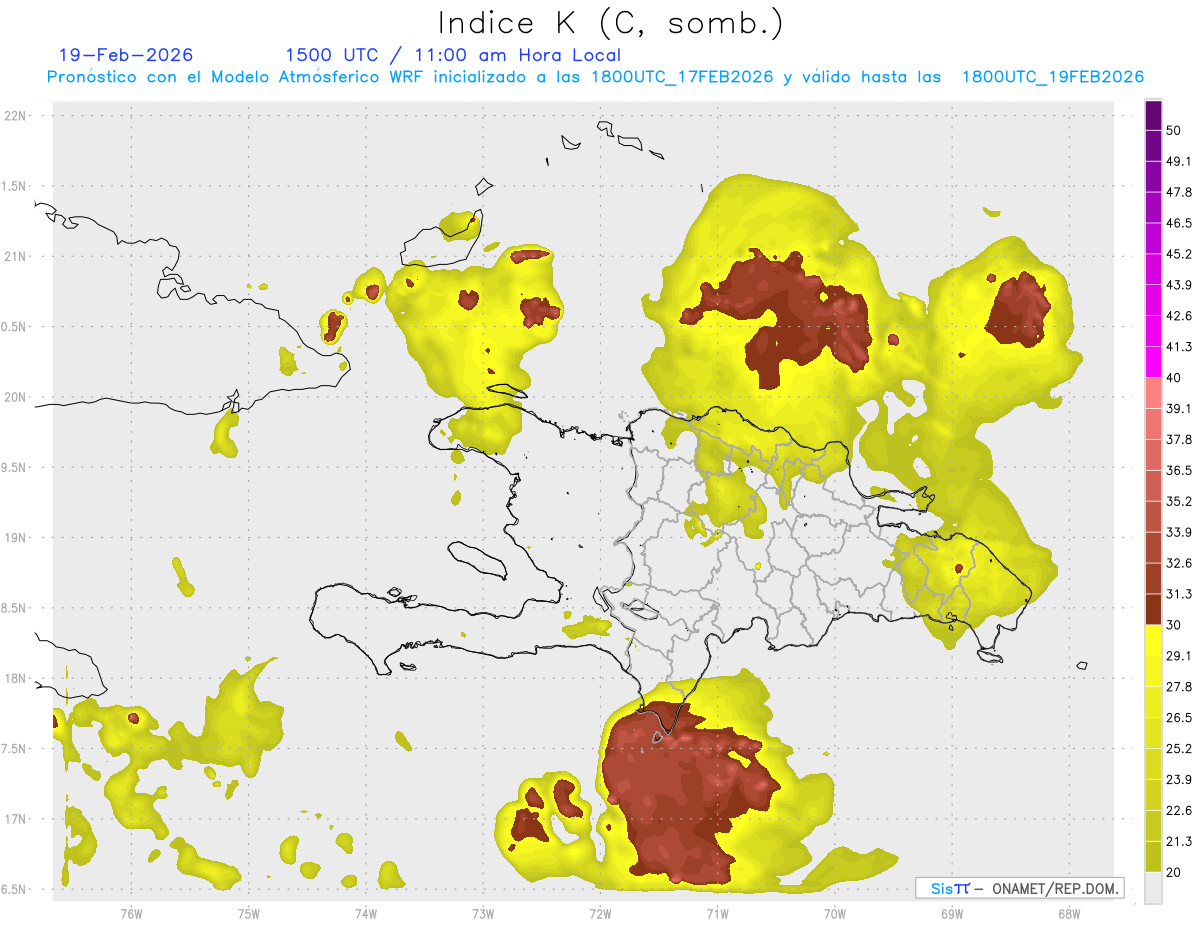This screenshot has width=1200, height=927.
Task: Click the '17N' latitude label
Action: click(16, 819)
